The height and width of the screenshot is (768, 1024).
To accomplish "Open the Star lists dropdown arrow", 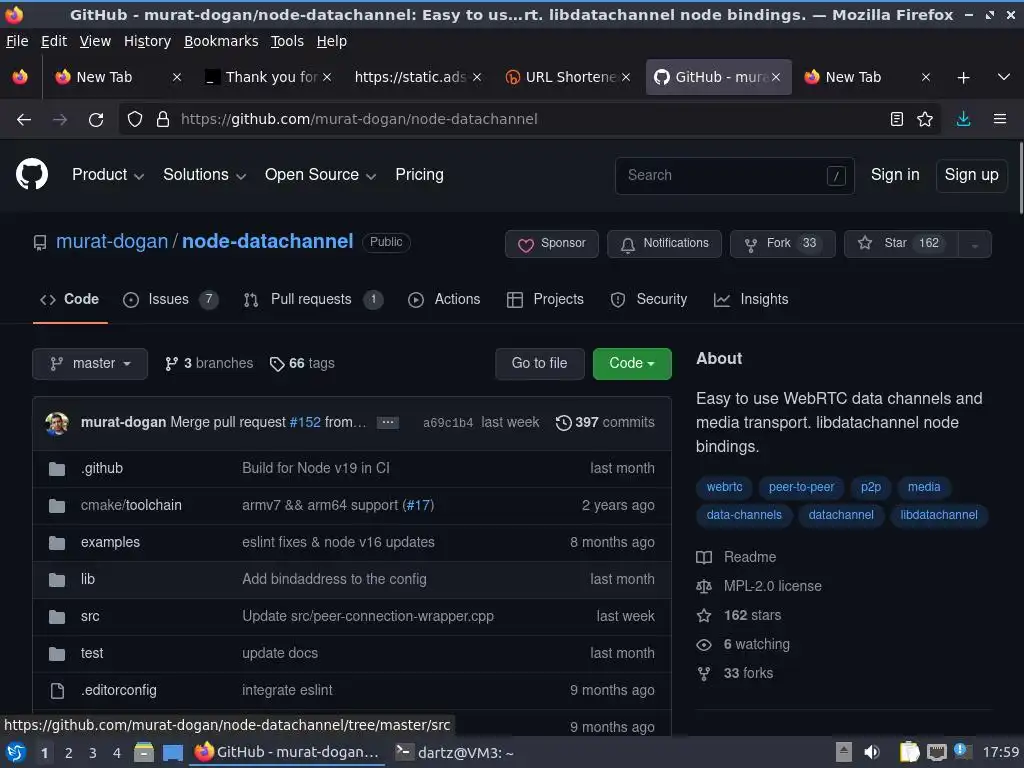I will 974,244.
